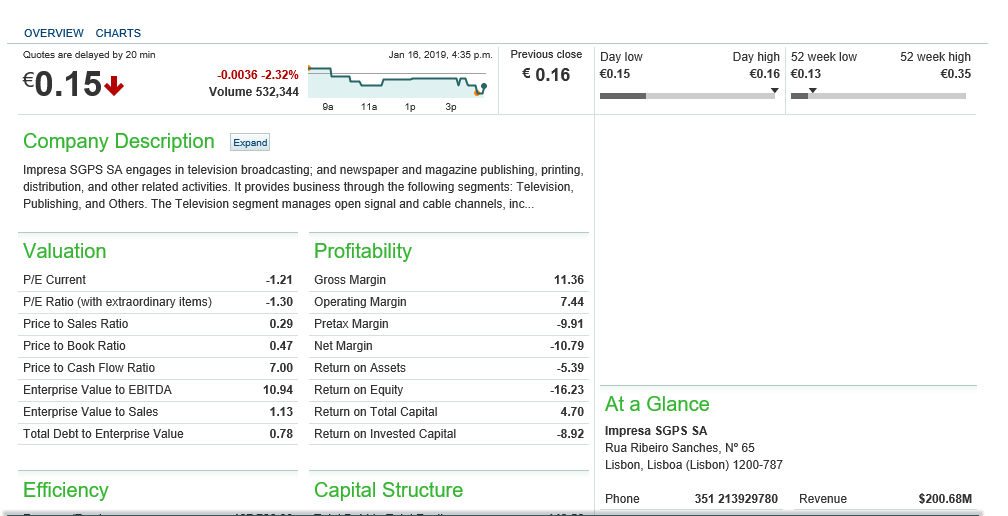Click the P/E Current row
This screenshot has width=1008, height=516.
tap(157, 280)
